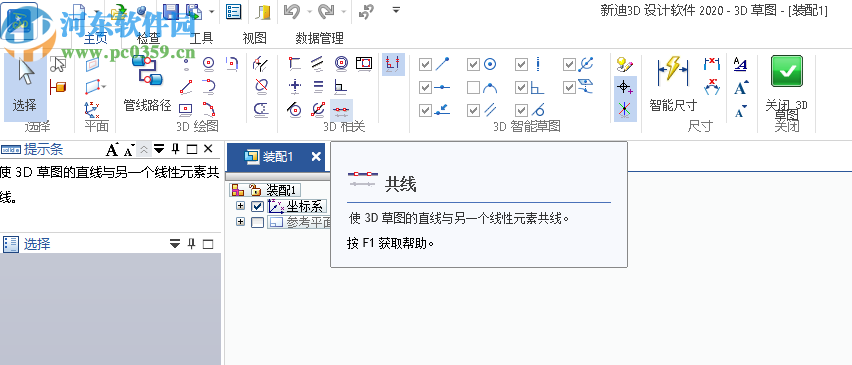Select the tangent arc tool

(209, 86)
